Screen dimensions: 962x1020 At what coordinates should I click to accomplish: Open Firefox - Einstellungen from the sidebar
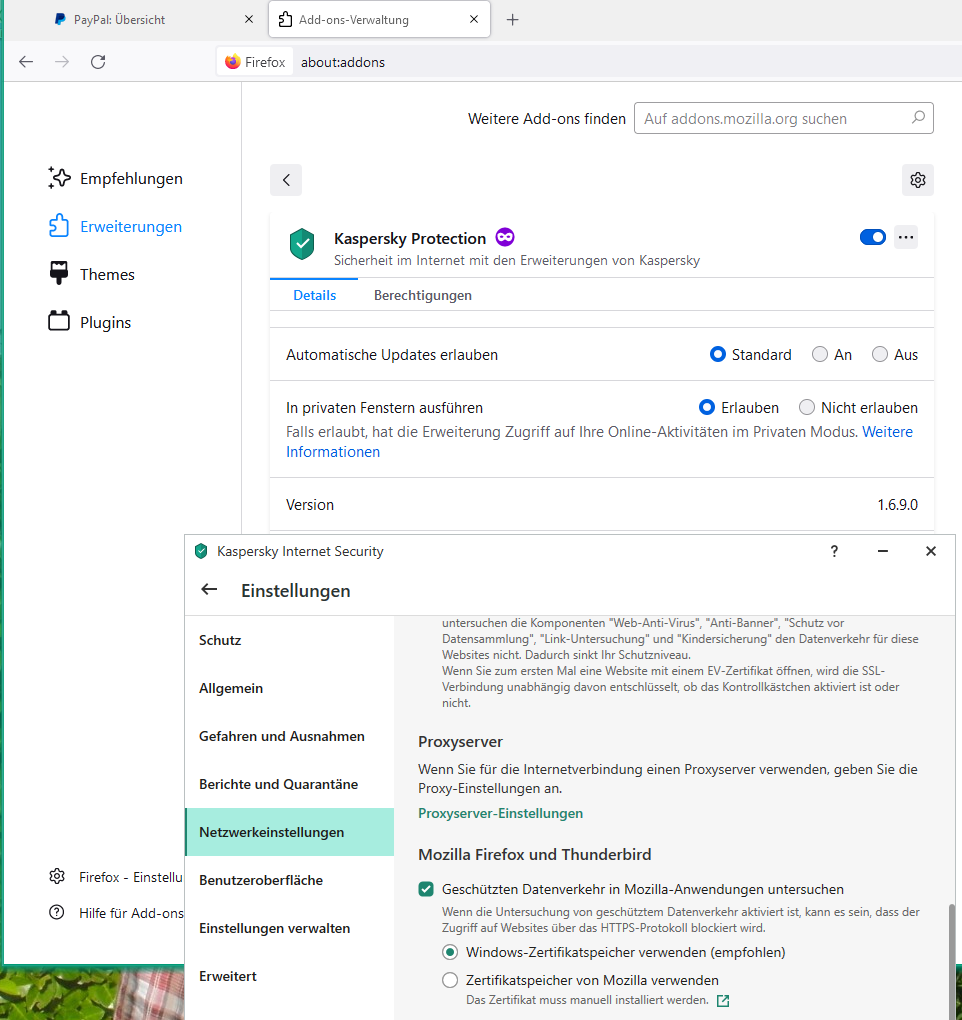click(x=116, y=877)
